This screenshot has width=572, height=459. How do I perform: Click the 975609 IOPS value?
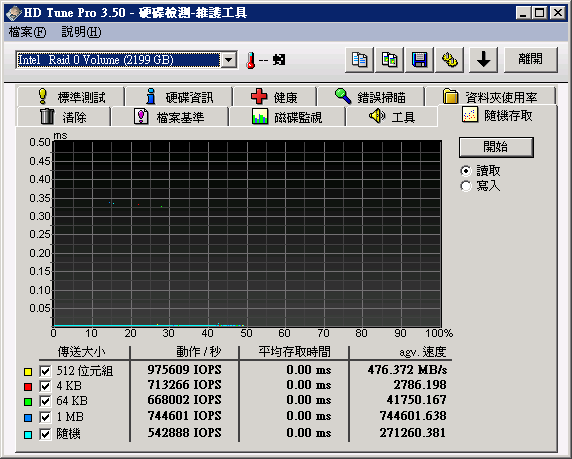(x=185, y=370)
